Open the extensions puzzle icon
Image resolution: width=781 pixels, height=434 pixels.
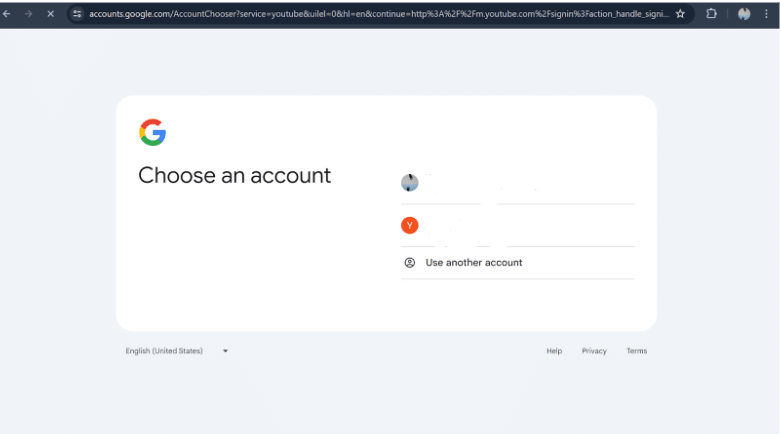(711, 14)
